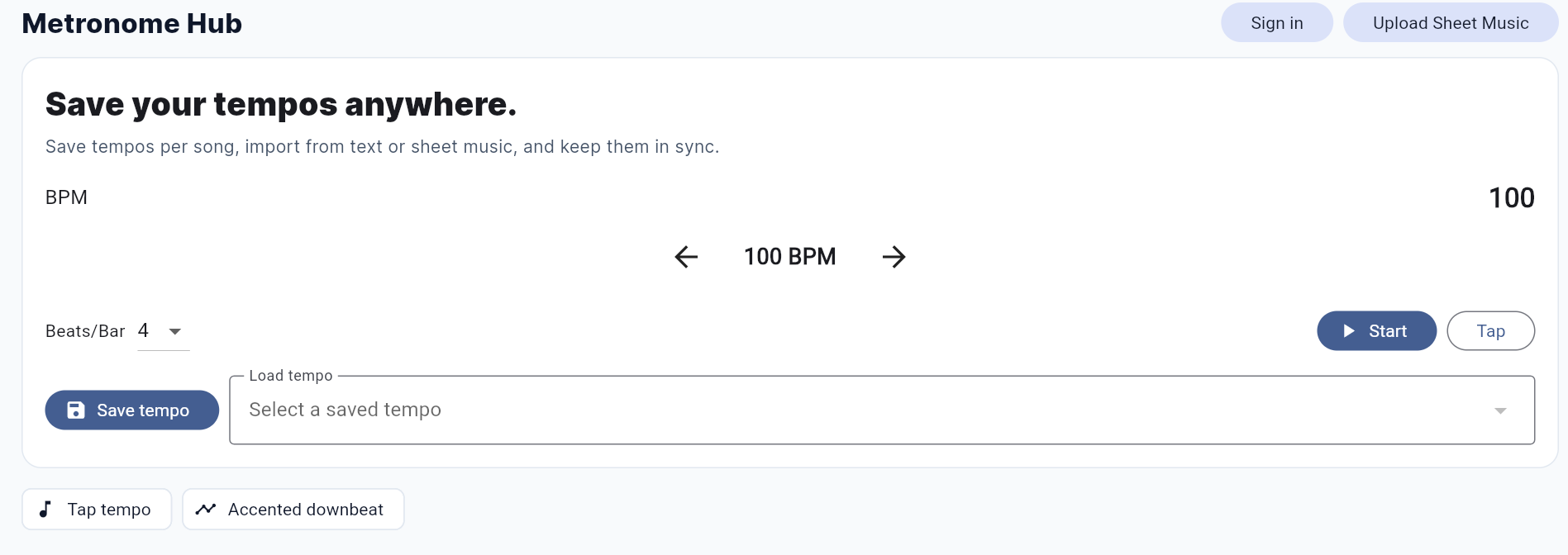Image resolution: width=1568 pixels, height=555 pixels.
Task: Click the left arrow to decrease BPM
Action: point(686,257)
